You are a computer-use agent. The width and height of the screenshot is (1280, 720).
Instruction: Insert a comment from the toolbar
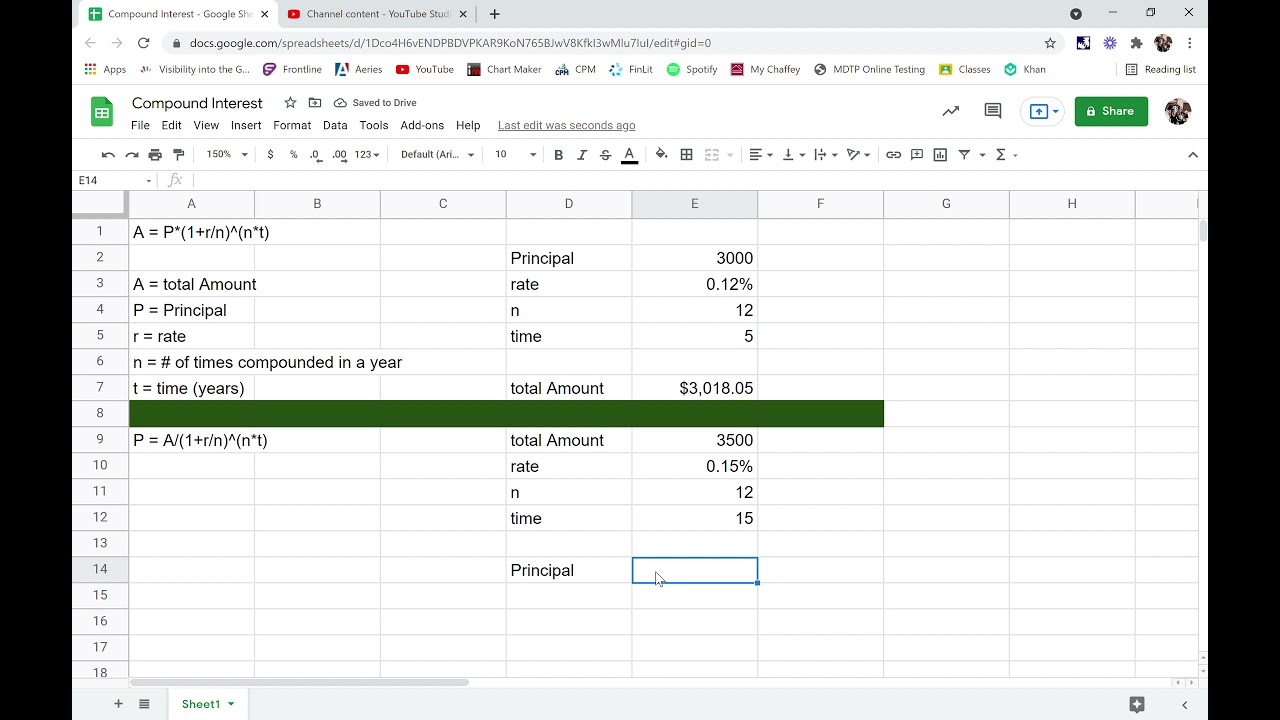[917, 154]
